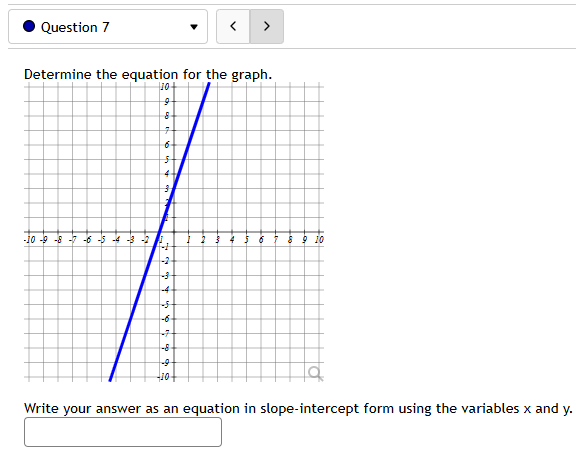
Task: Click the 'Determine the equation' prompt text
Action: 148,75
